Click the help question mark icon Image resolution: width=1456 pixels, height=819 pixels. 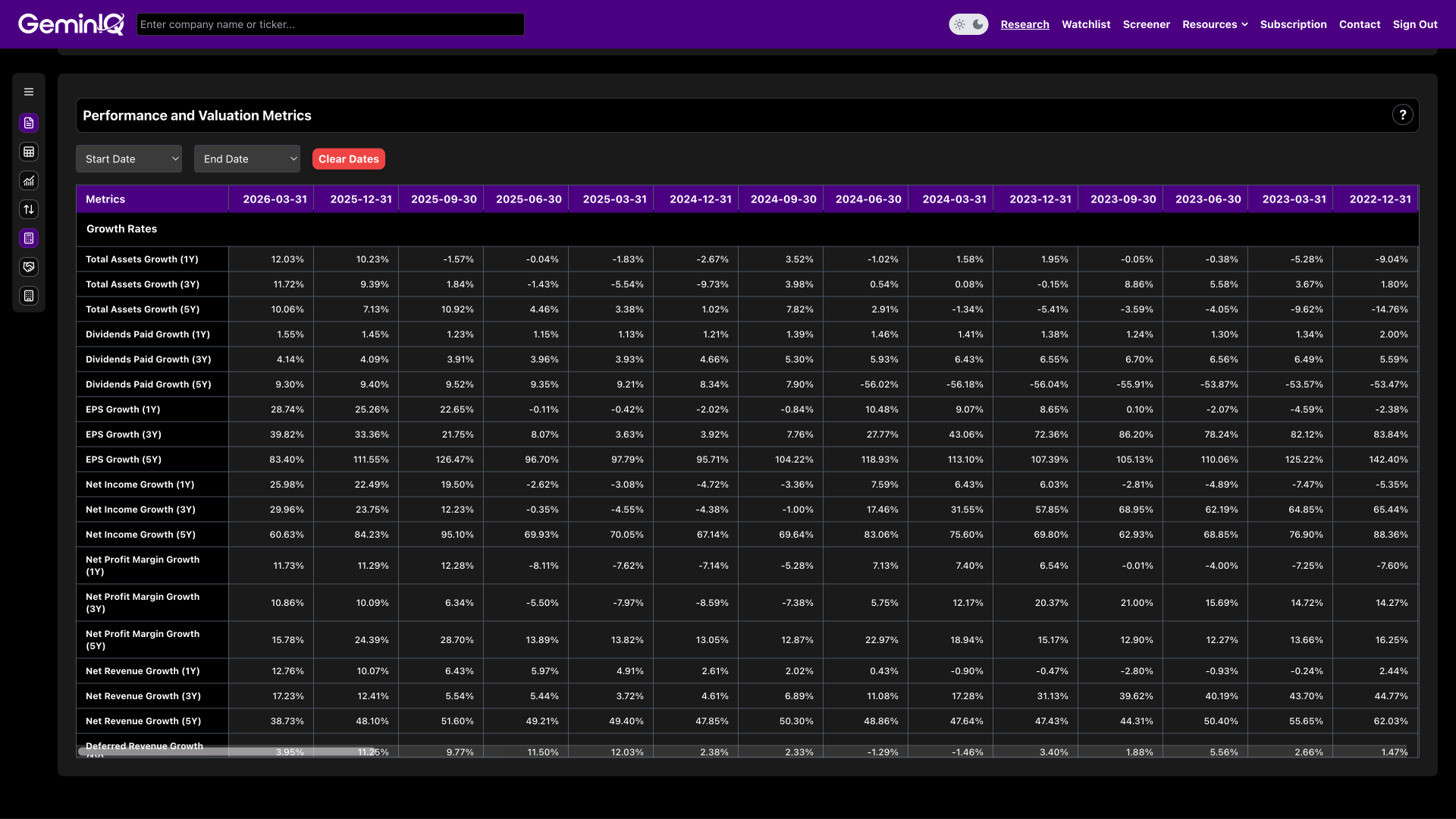1402,115
